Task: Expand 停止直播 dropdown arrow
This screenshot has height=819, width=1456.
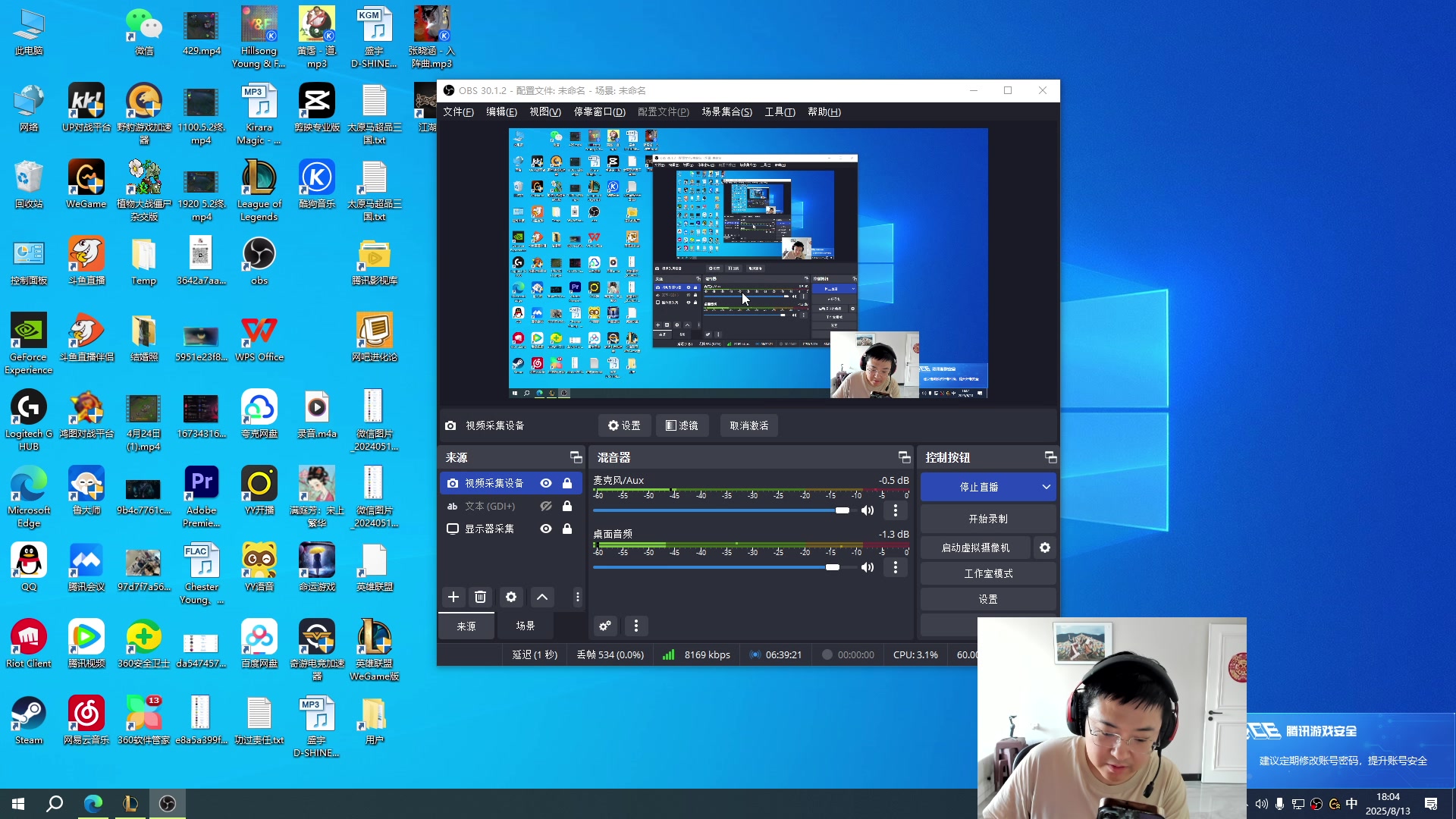Action: (x=1046, y=487)
